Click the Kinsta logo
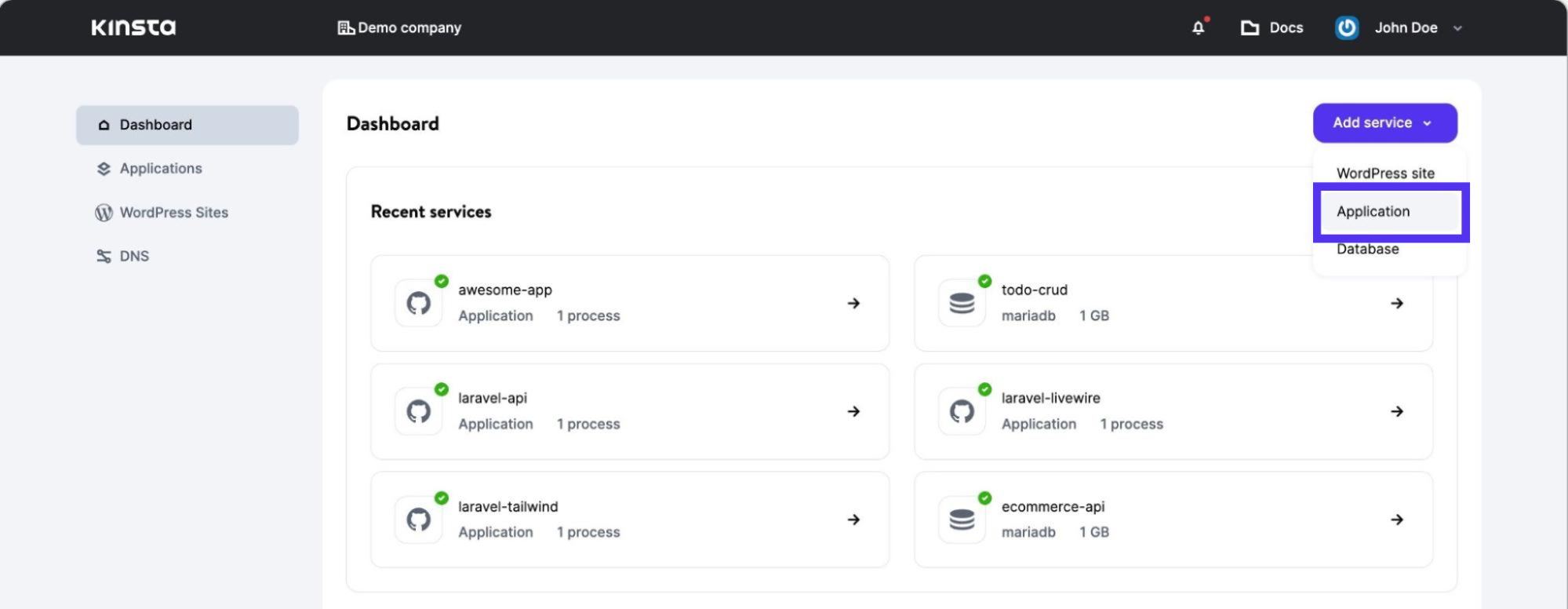This screenshot has width=1568, height=609. pyautogui.click(x=133, y=27)
